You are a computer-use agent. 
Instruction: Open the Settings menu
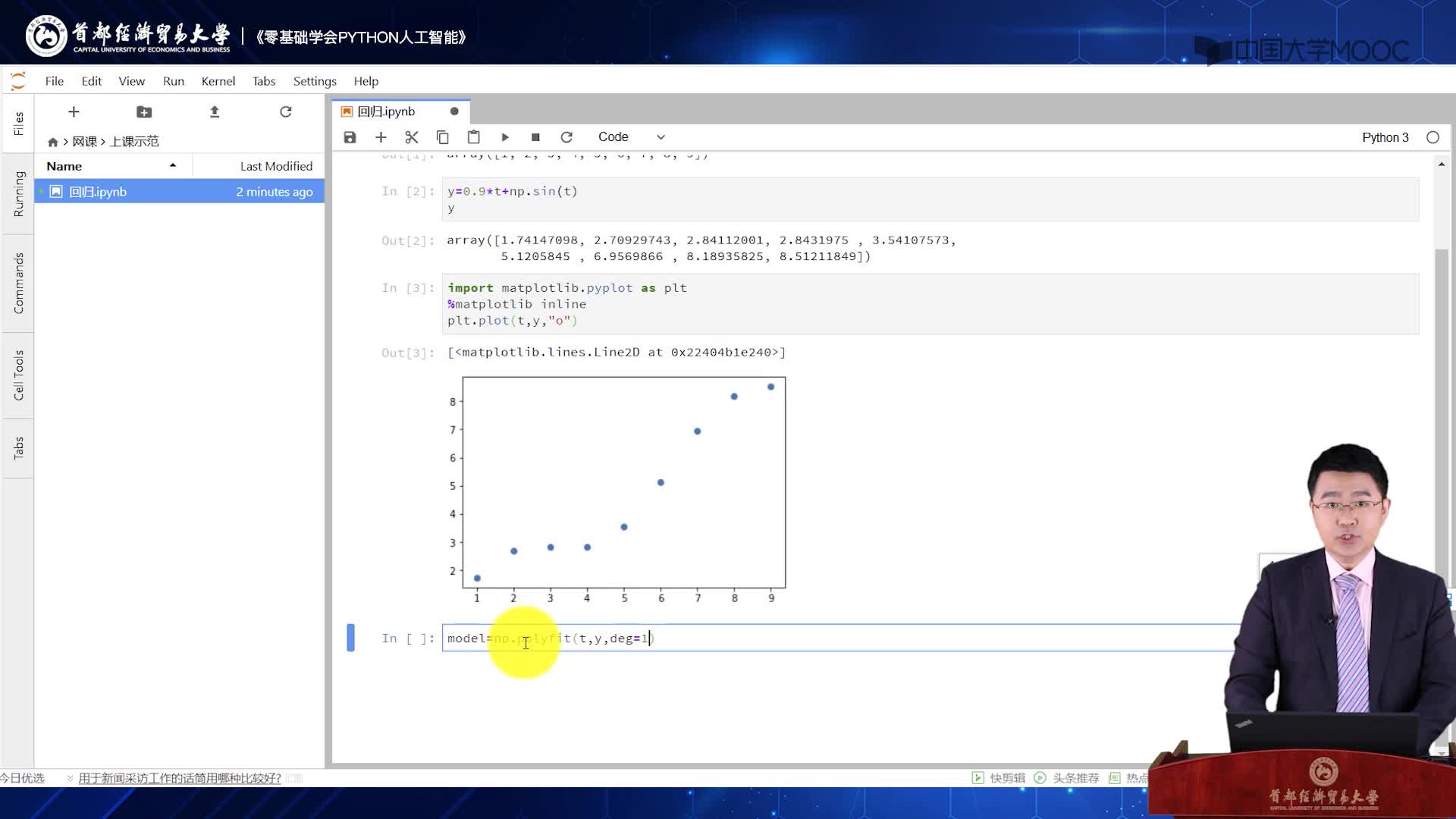(315, 81)
